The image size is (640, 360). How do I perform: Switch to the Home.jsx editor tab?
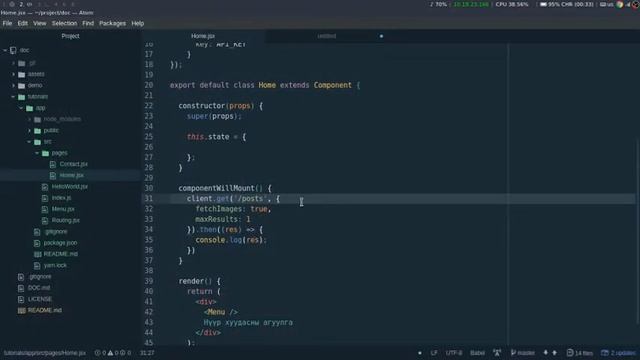tap(203, 36)
